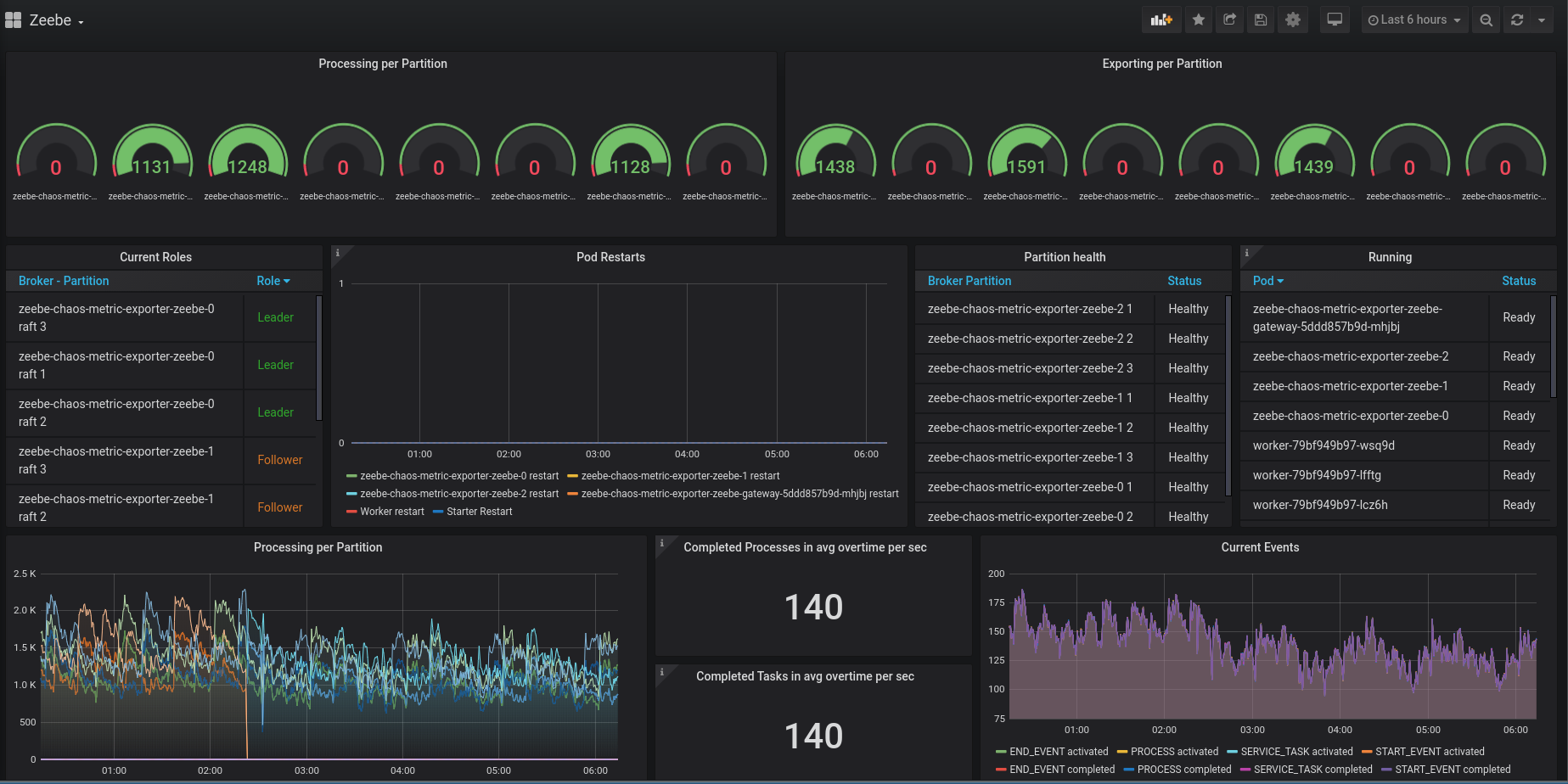Viewport: 1568px width, 784px height.
Task: Sort Running table by Pod column
Action: tap(1268, 281)
